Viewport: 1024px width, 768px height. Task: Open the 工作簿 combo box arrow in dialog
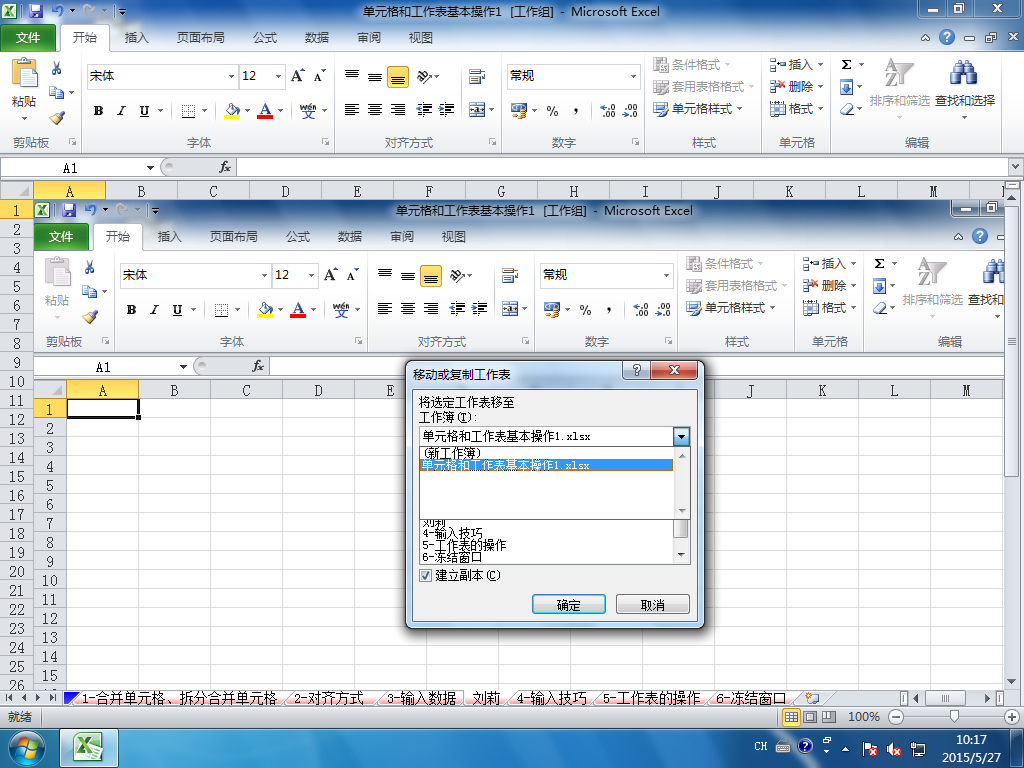[681, 436]
